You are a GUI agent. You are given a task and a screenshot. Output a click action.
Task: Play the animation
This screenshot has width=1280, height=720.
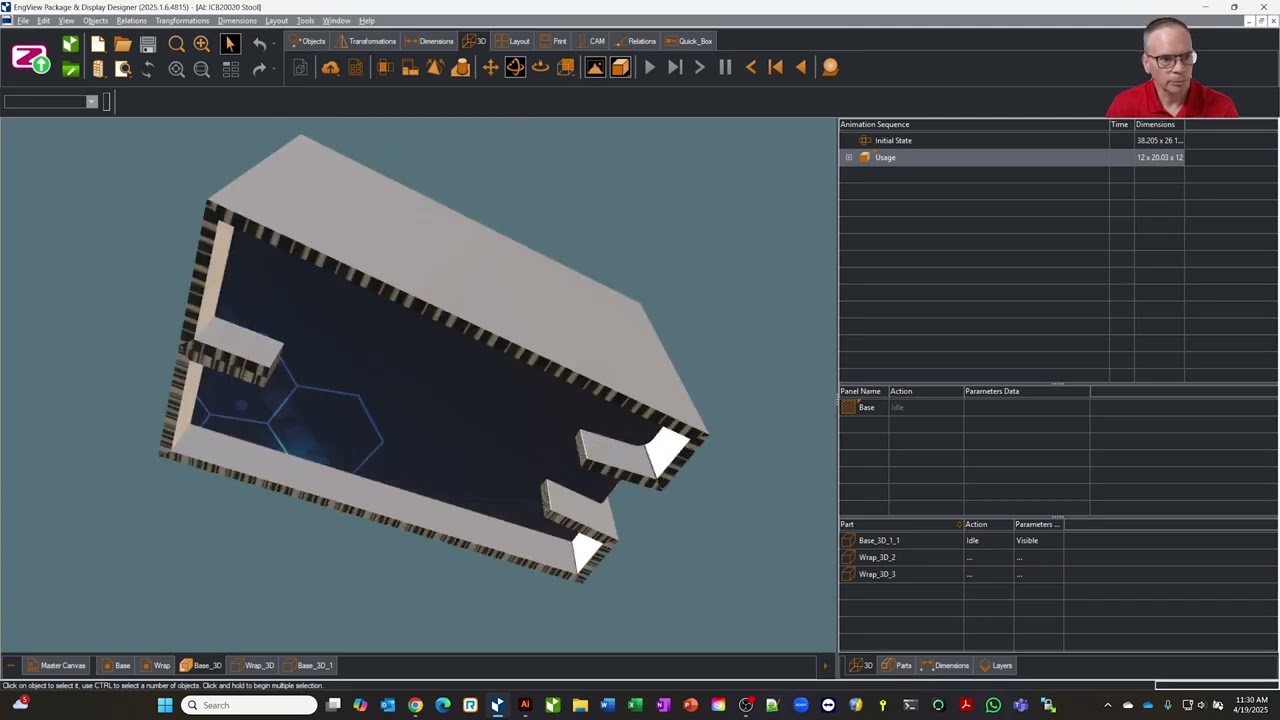[650, 67]
